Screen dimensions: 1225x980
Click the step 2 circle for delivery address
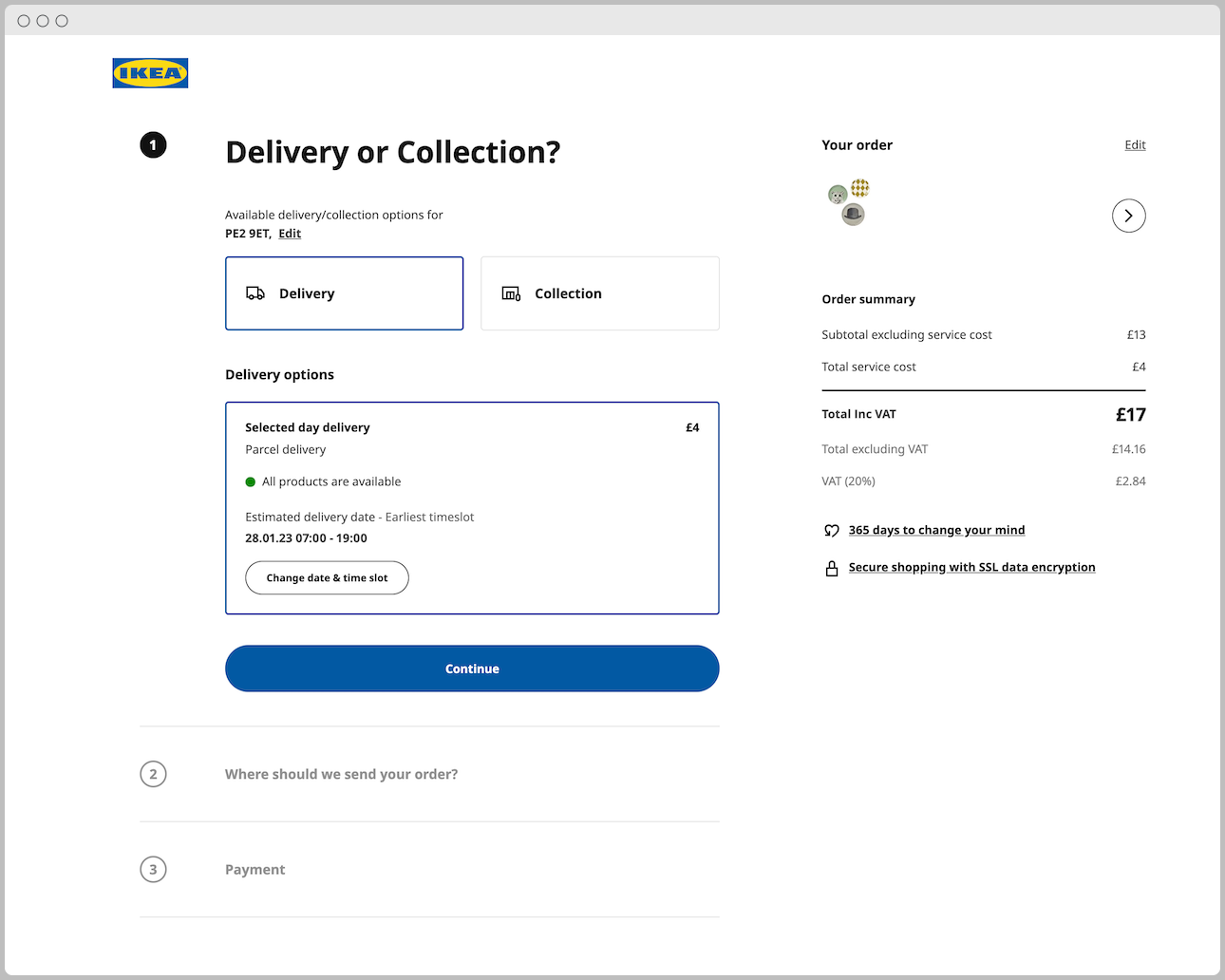tap(153, 774)
